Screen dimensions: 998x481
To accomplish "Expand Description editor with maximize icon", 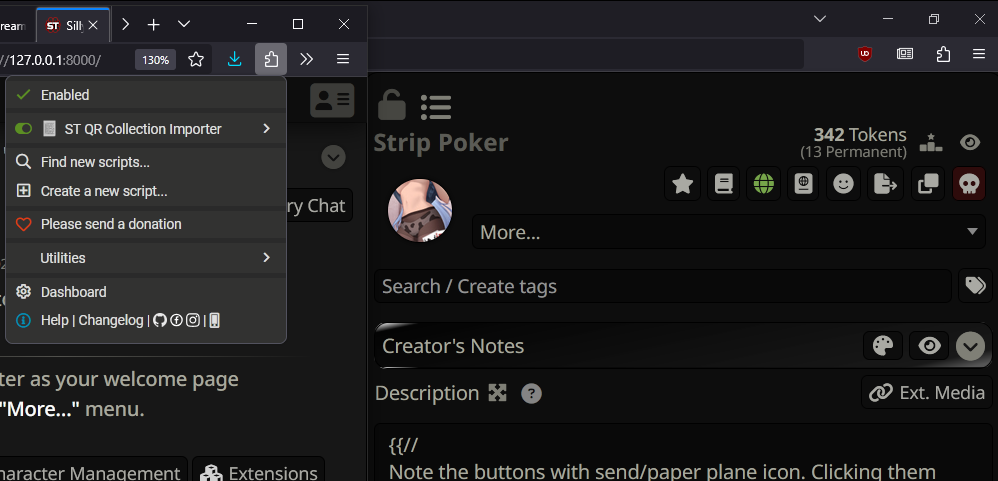I will click(x=497, y=393).
